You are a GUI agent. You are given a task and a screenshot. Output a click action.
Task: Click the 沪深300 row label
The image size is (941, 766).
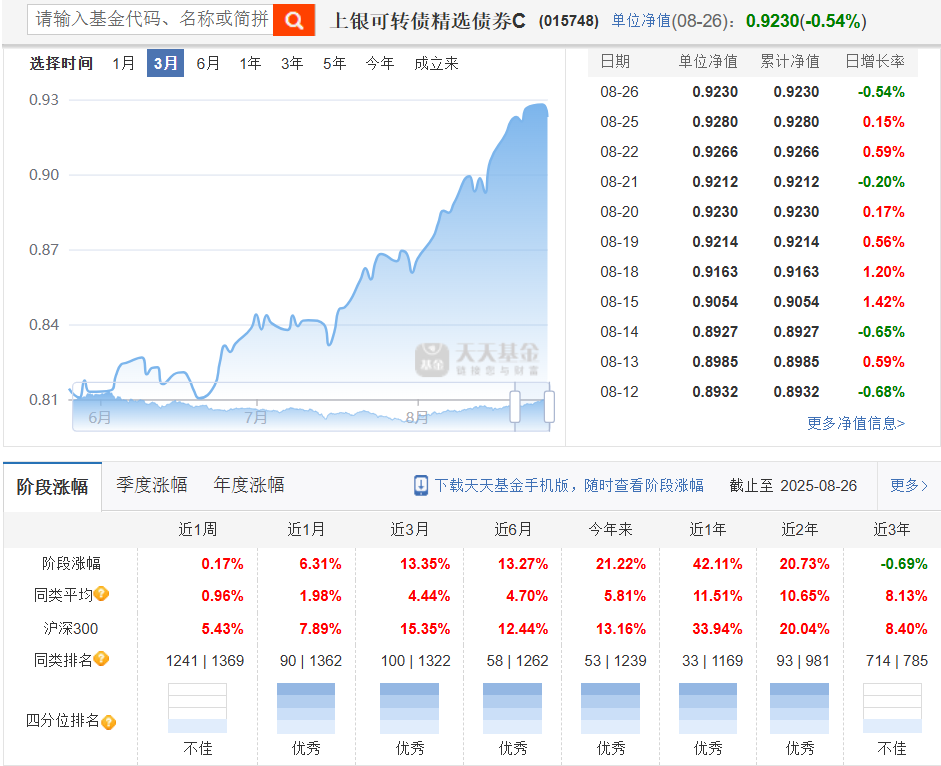(71, 629)
